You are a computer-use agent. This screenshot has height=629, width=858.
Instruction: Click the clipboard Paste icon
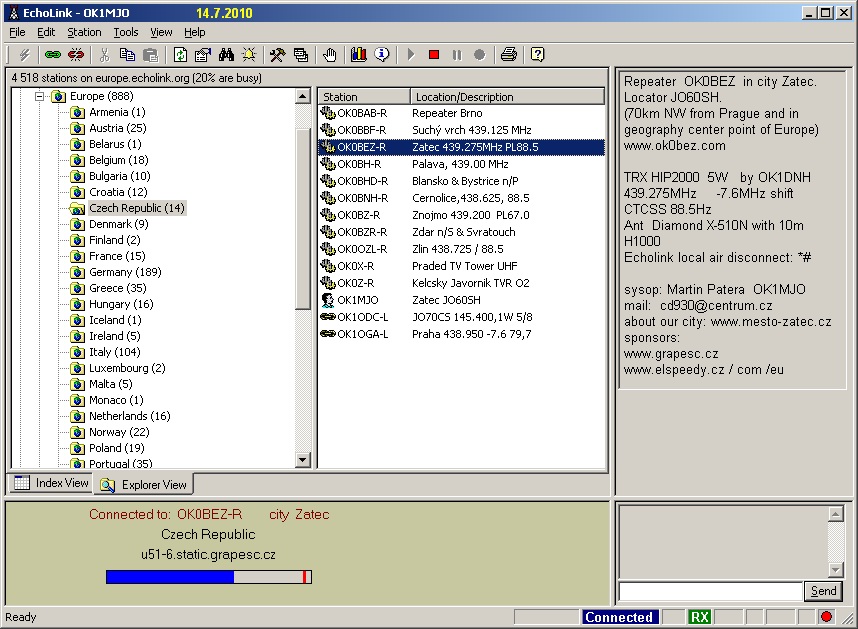pyautogui.click(x=150, y=55)
